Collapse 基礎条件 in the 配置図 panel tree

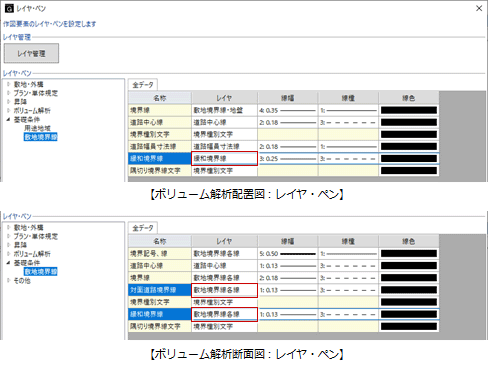(x=9, y=119)
